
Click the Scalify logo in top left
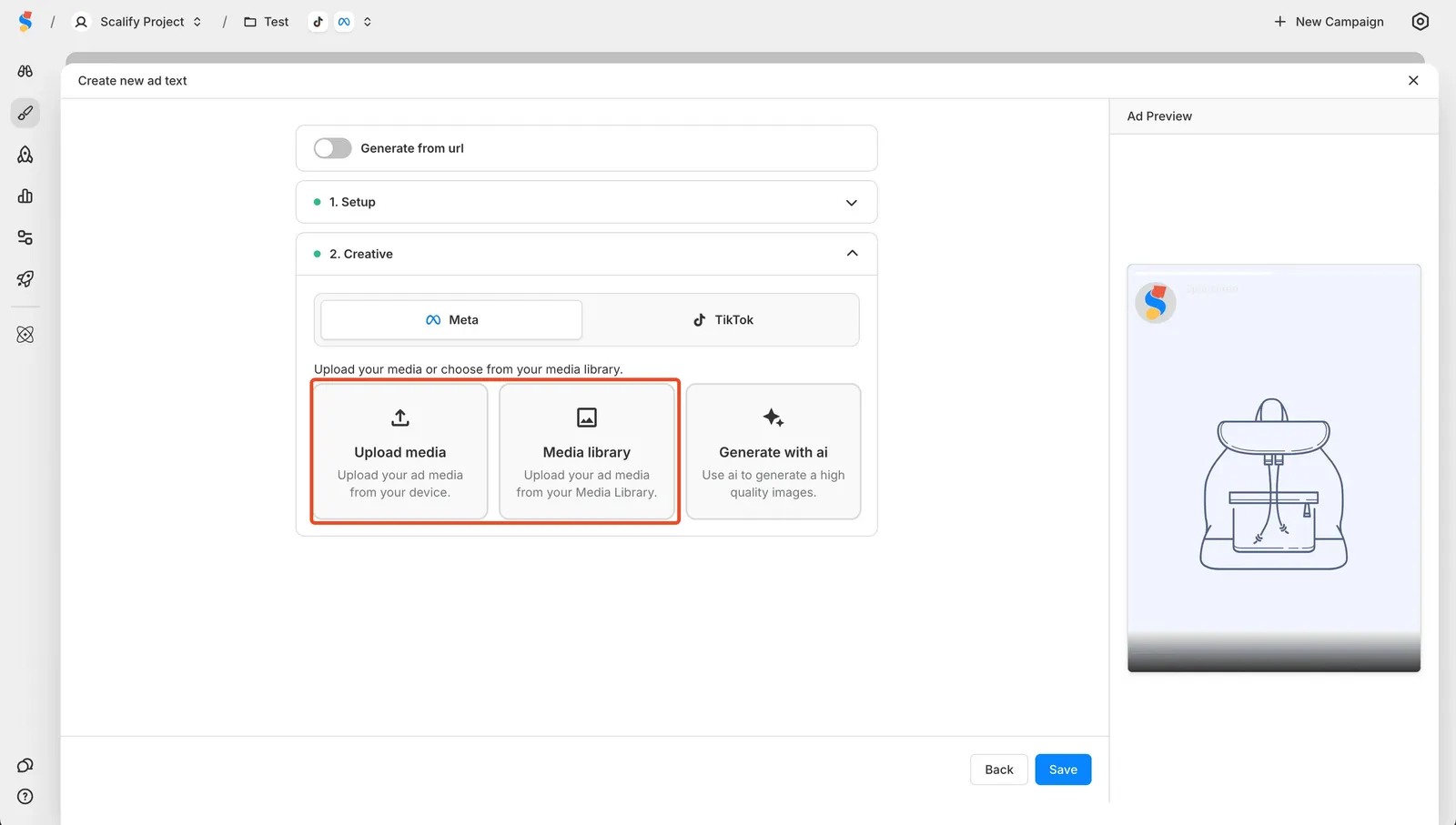pyautogui.click(x=25, y=22)
